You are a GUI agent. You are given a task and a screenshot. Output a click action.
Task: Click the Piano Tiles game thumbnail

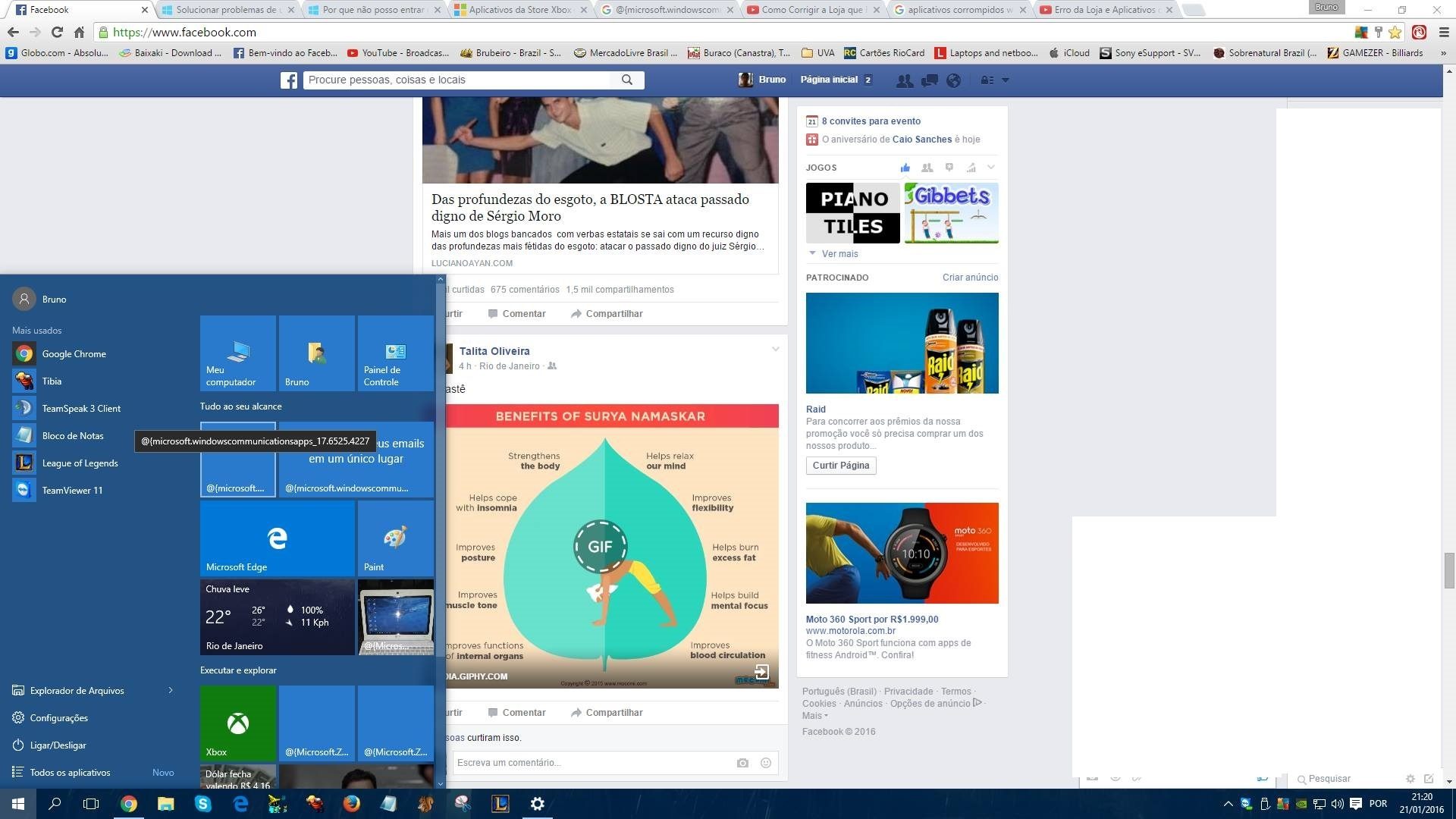click(852, 213)
